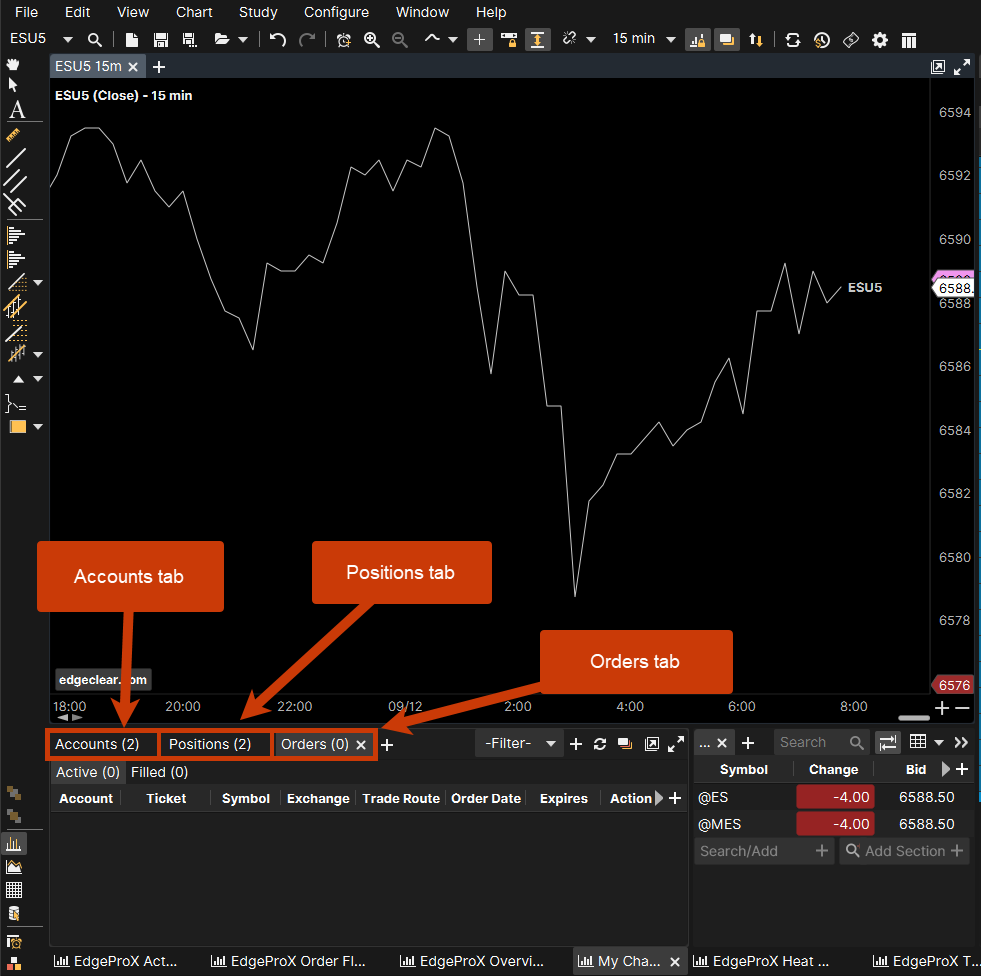Click Add Section in the watchlist
Viewport: 981px width, 976px height.
(904, 851)
